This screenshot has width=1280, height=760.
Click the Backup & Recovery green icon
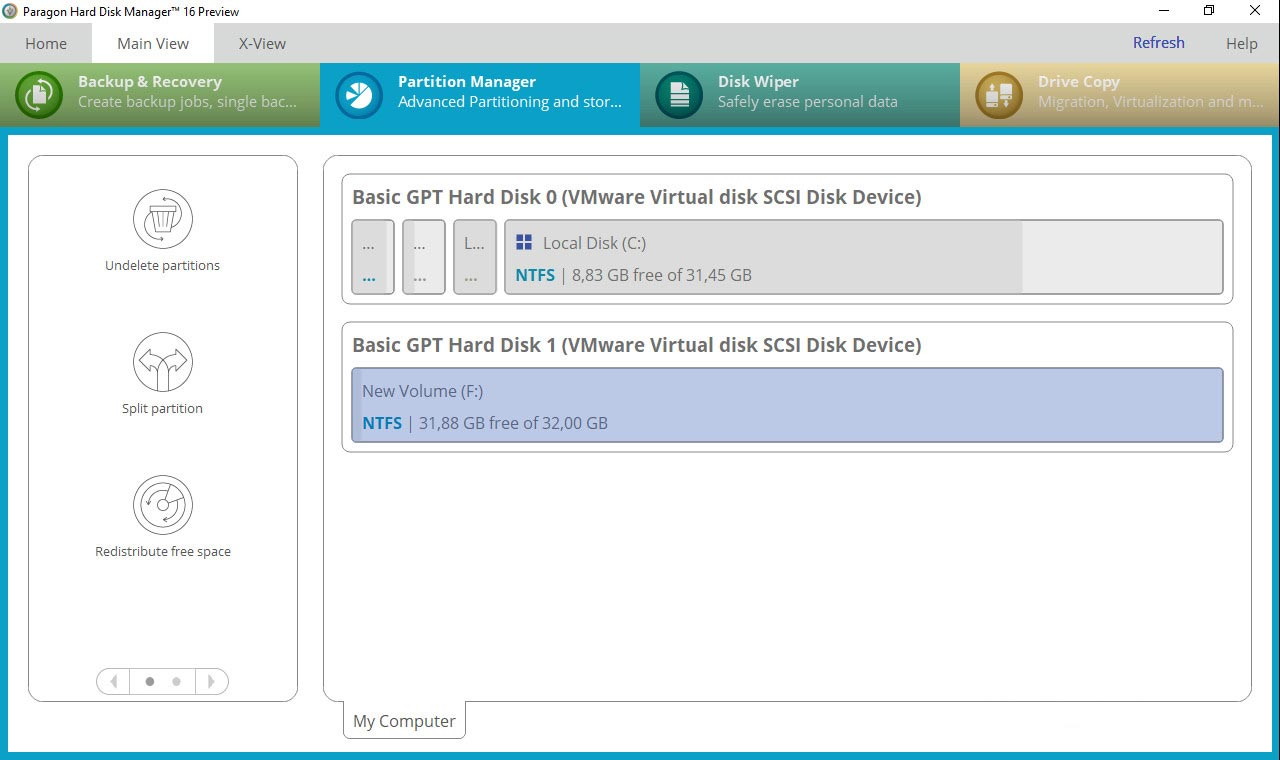coord(39,95)
